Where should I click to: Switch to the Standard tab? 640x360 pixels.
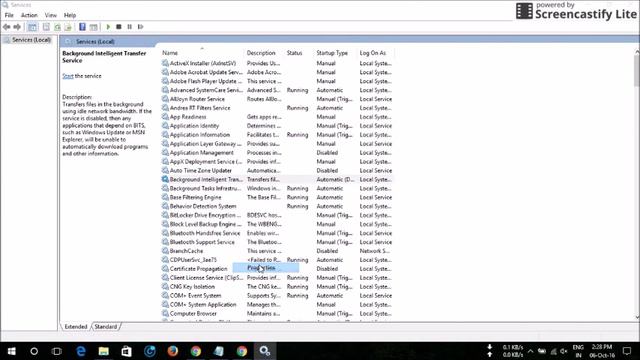pos(106,327)
